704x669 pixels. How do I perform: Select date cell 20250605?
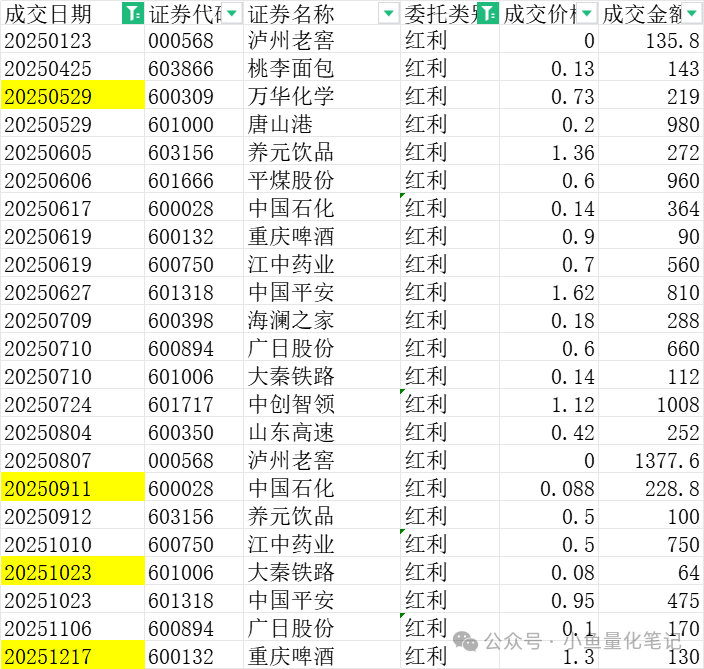(x=73, y=151)
